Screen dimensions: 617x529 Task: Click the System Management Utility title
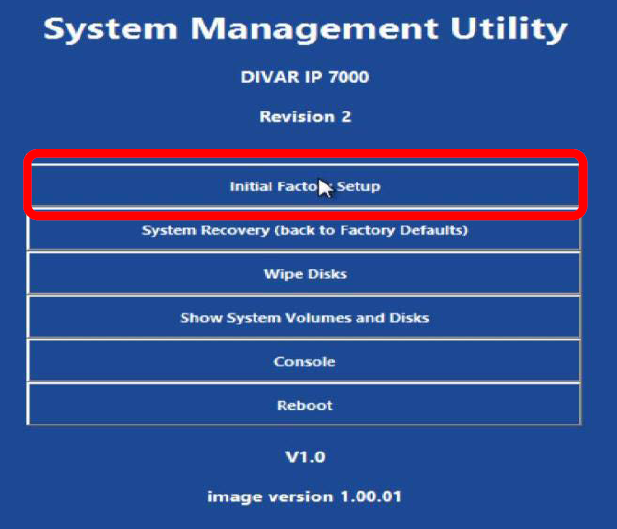[305, 30]
